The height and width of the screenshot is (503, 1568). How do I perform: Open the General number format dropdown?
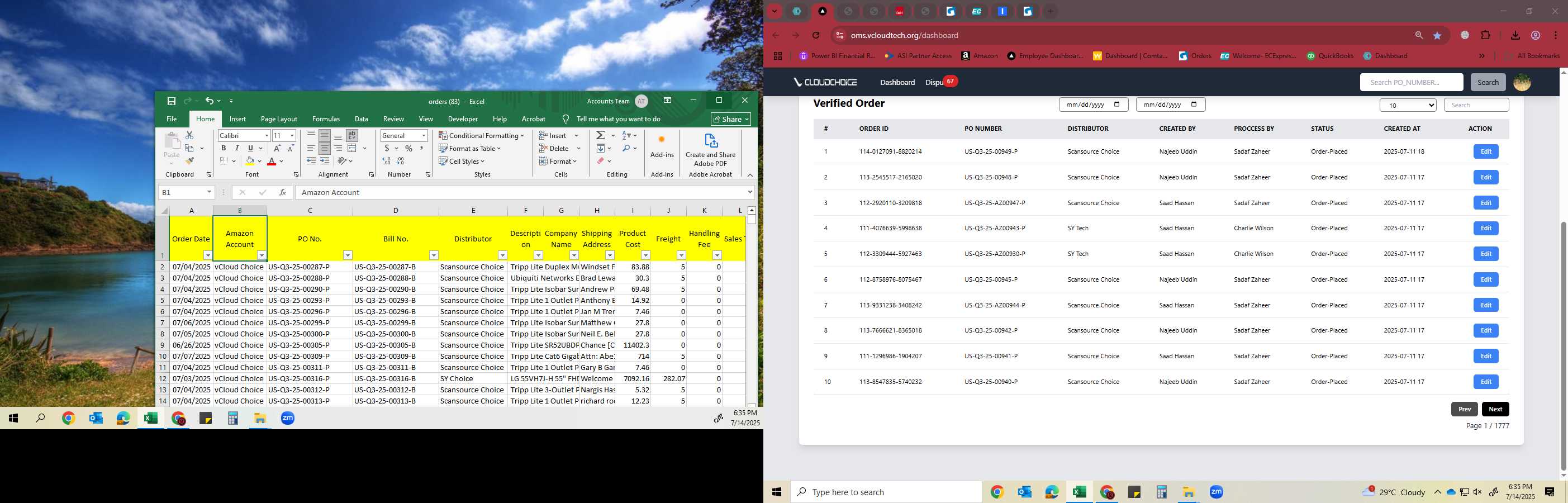(424, 135)
